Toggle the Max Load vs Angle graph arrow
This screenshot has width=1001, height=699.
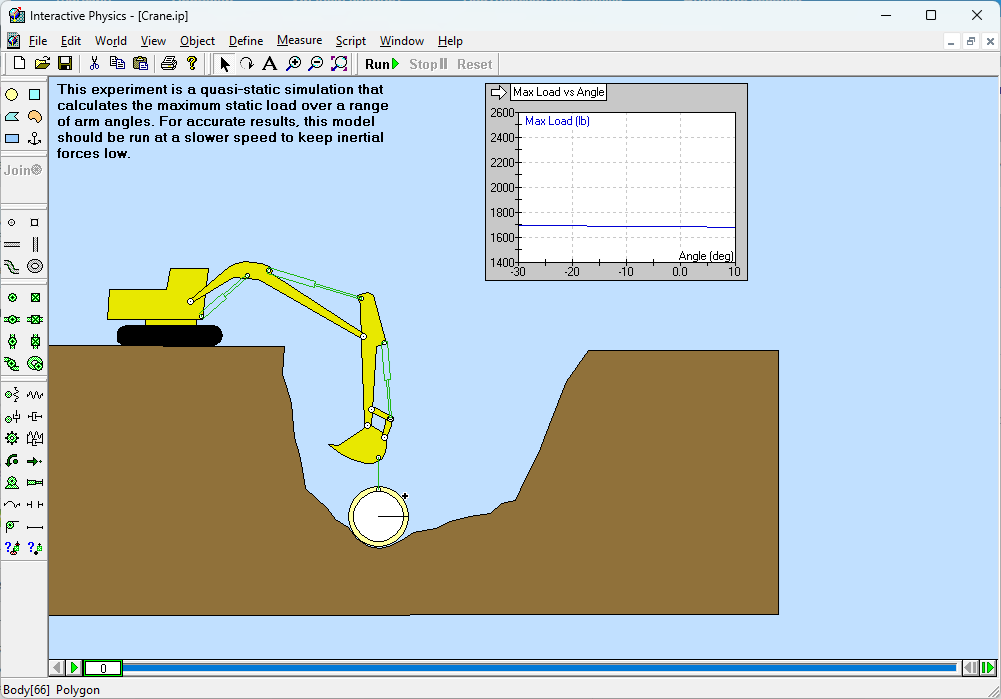click(x=498, y=92)
